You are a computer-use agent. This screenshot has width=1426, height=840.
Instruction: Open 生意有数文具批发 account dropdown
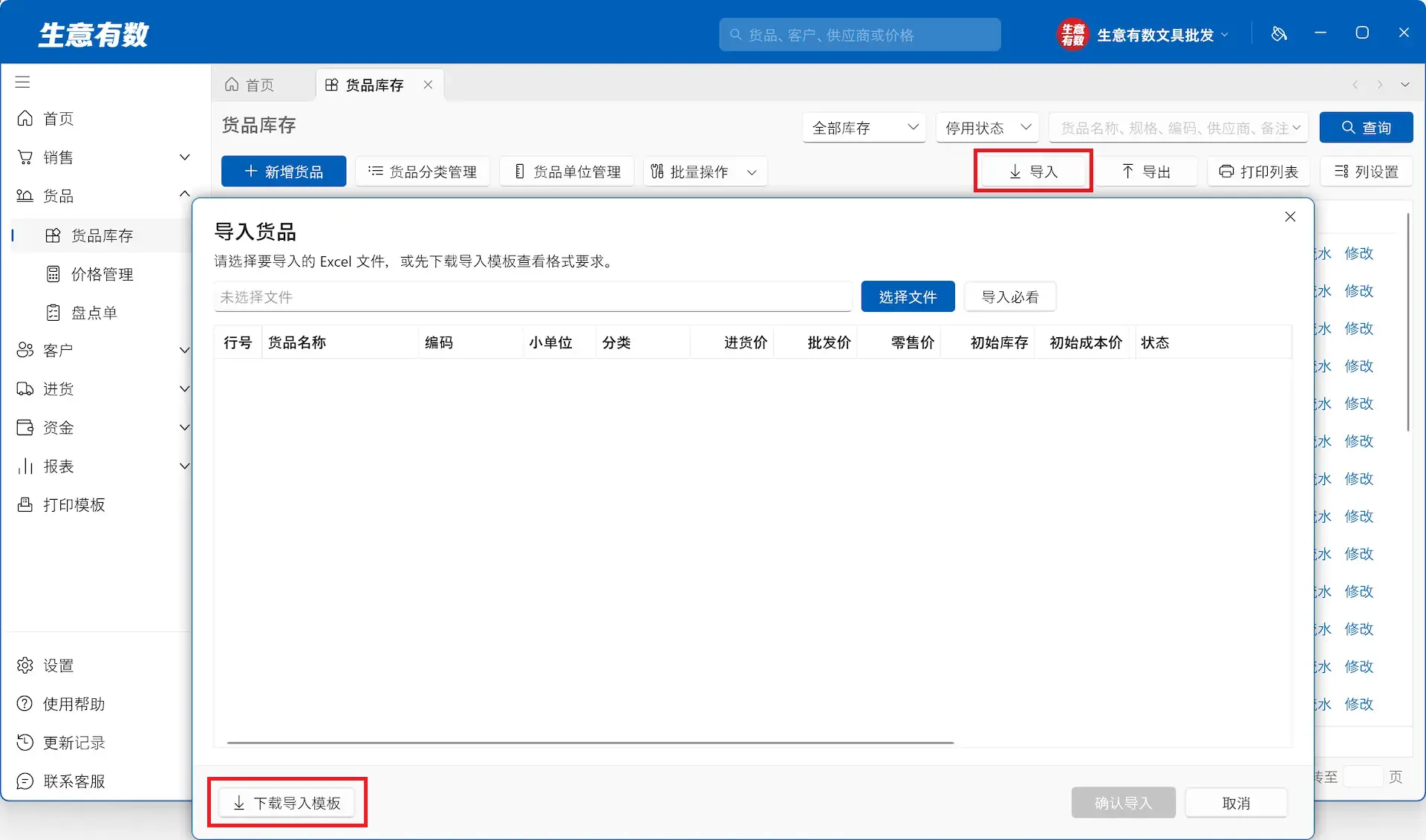coord(1143,35)
